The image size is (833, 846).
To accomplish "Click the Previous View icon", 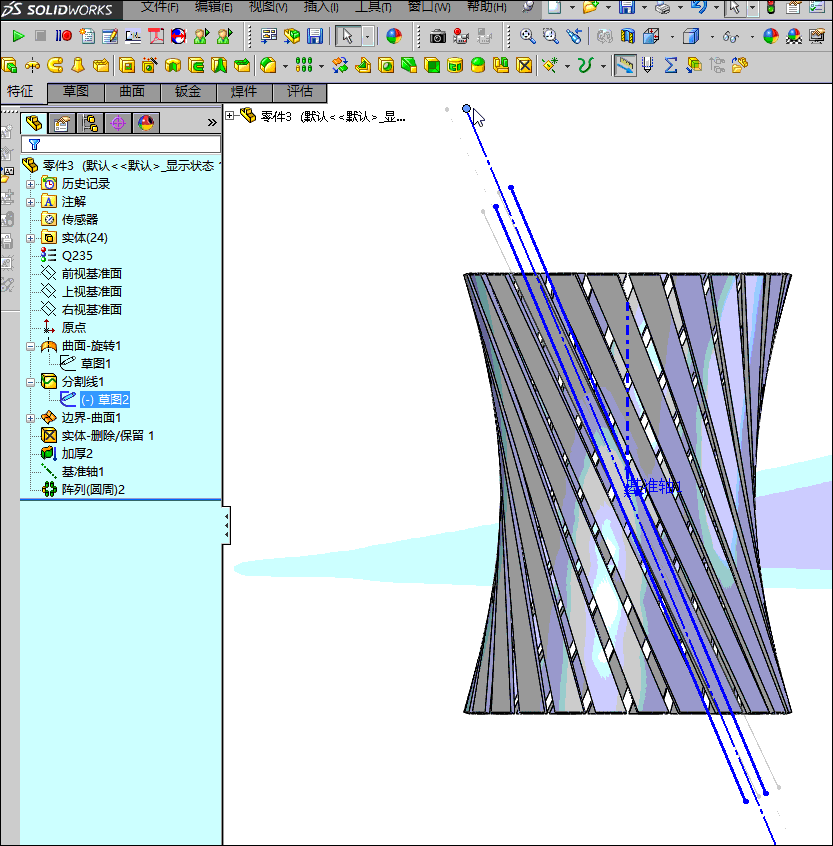I will 573,36.
